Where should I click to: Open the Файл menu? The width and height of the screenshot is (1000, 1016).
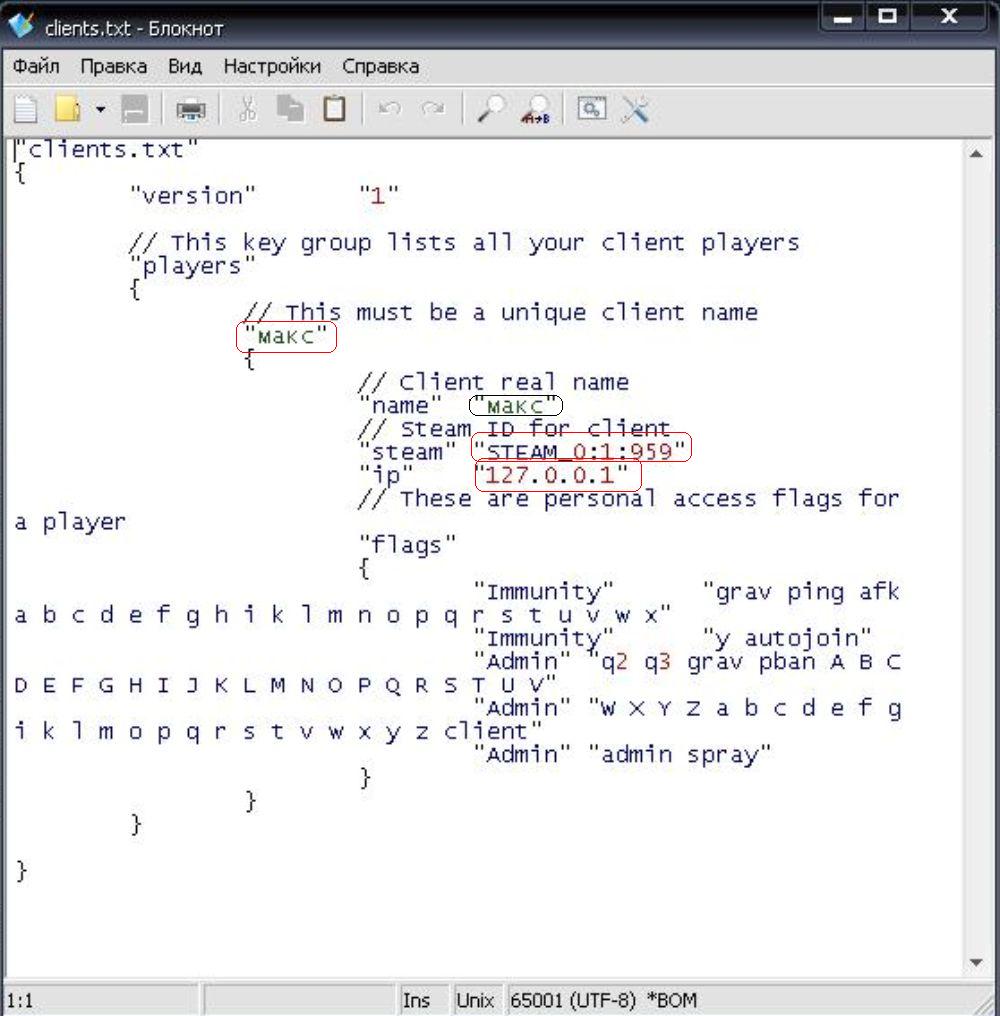coord(36,67)
